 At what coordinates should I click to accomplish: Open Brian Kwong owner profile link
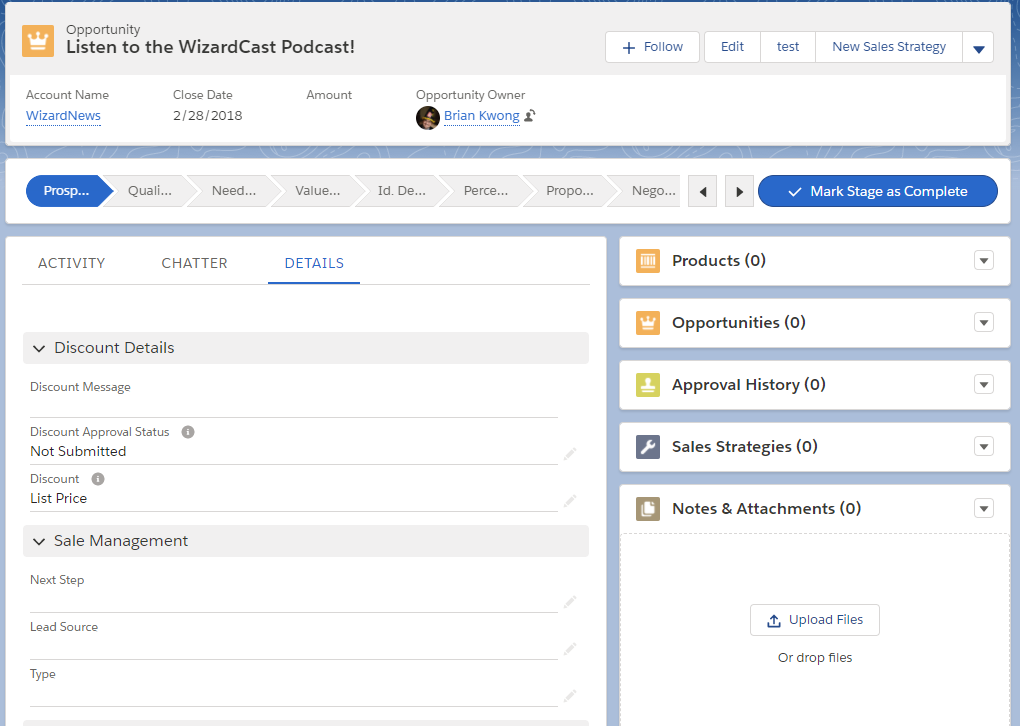click(481, 116)
